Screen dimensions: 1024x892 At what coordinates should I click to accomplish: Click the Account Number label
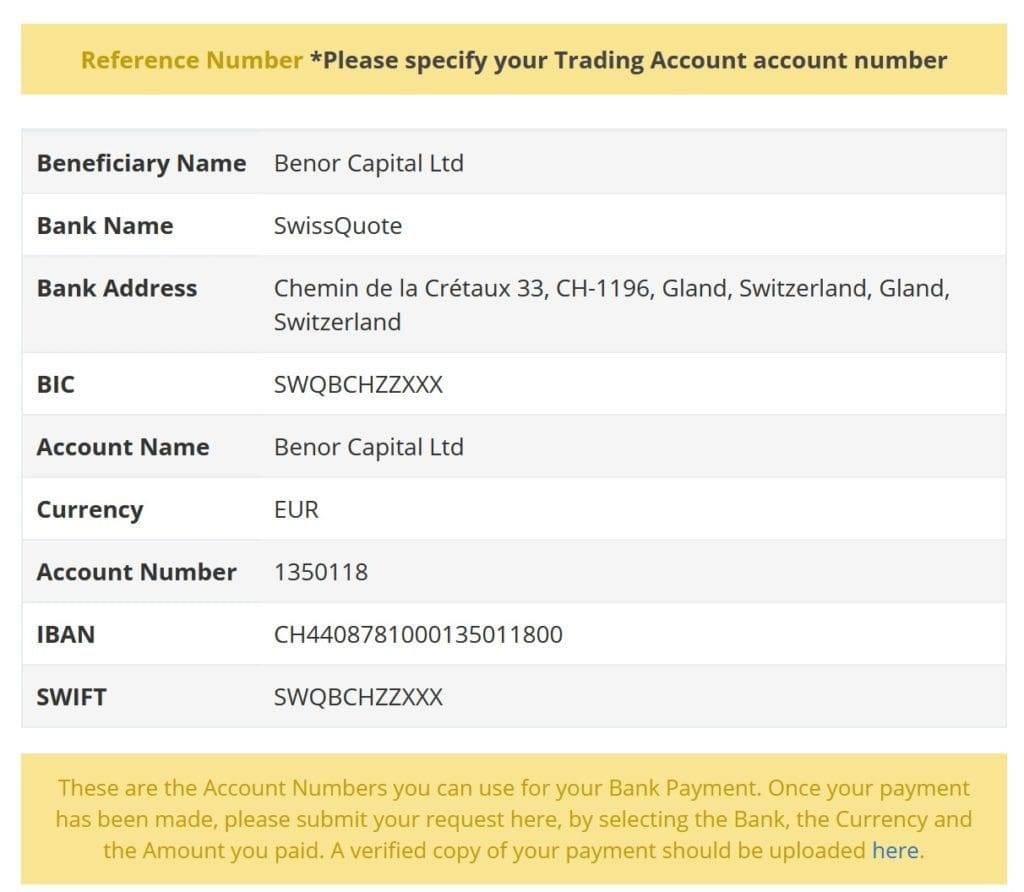(x=136, y=572)
